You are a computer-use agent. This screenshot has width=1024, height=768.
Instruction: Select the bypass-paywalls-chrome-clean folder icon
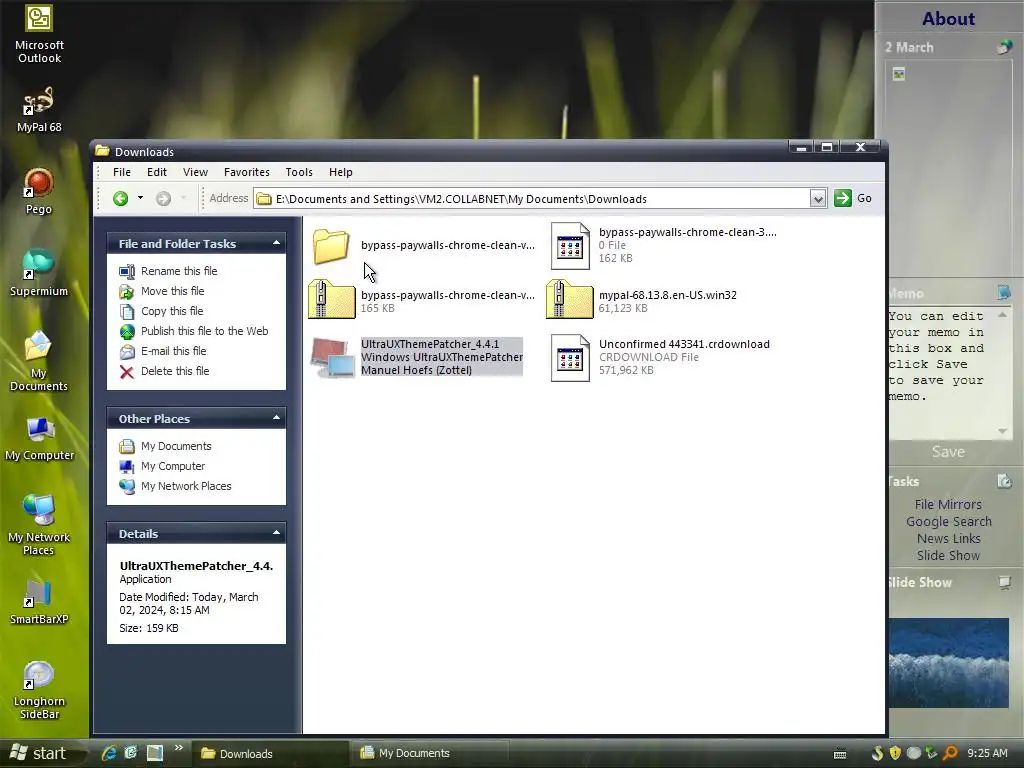pos(331,246)
